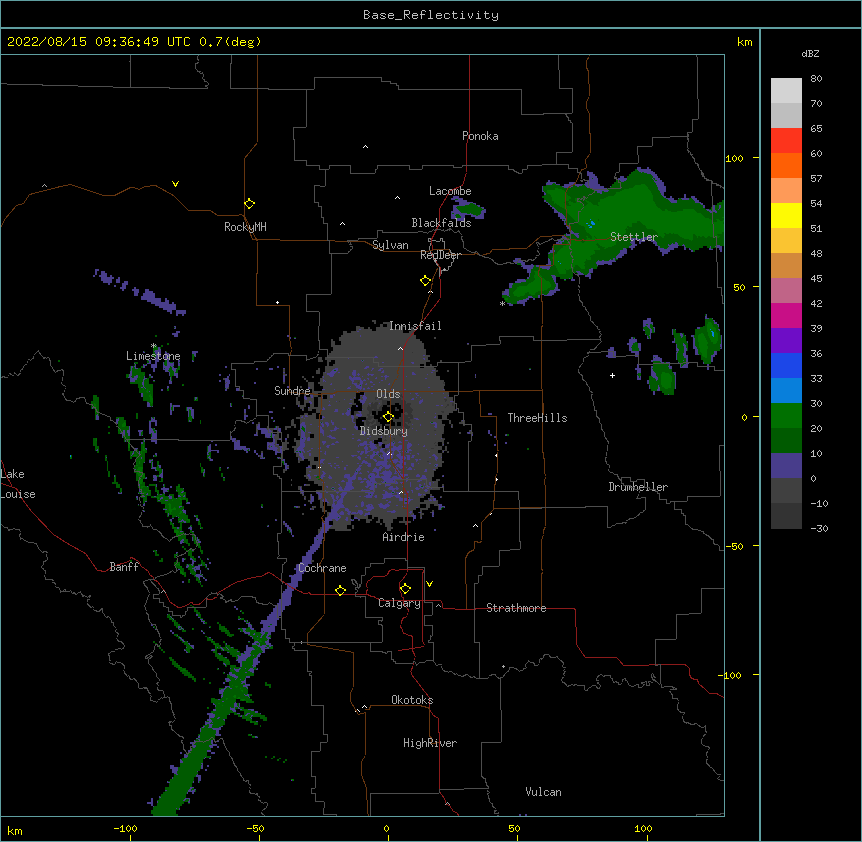This screenshot has height=842, width=862.
Task: Pick the purple 39-36 dBZ legend swatch
Action: tap(786, 341)
